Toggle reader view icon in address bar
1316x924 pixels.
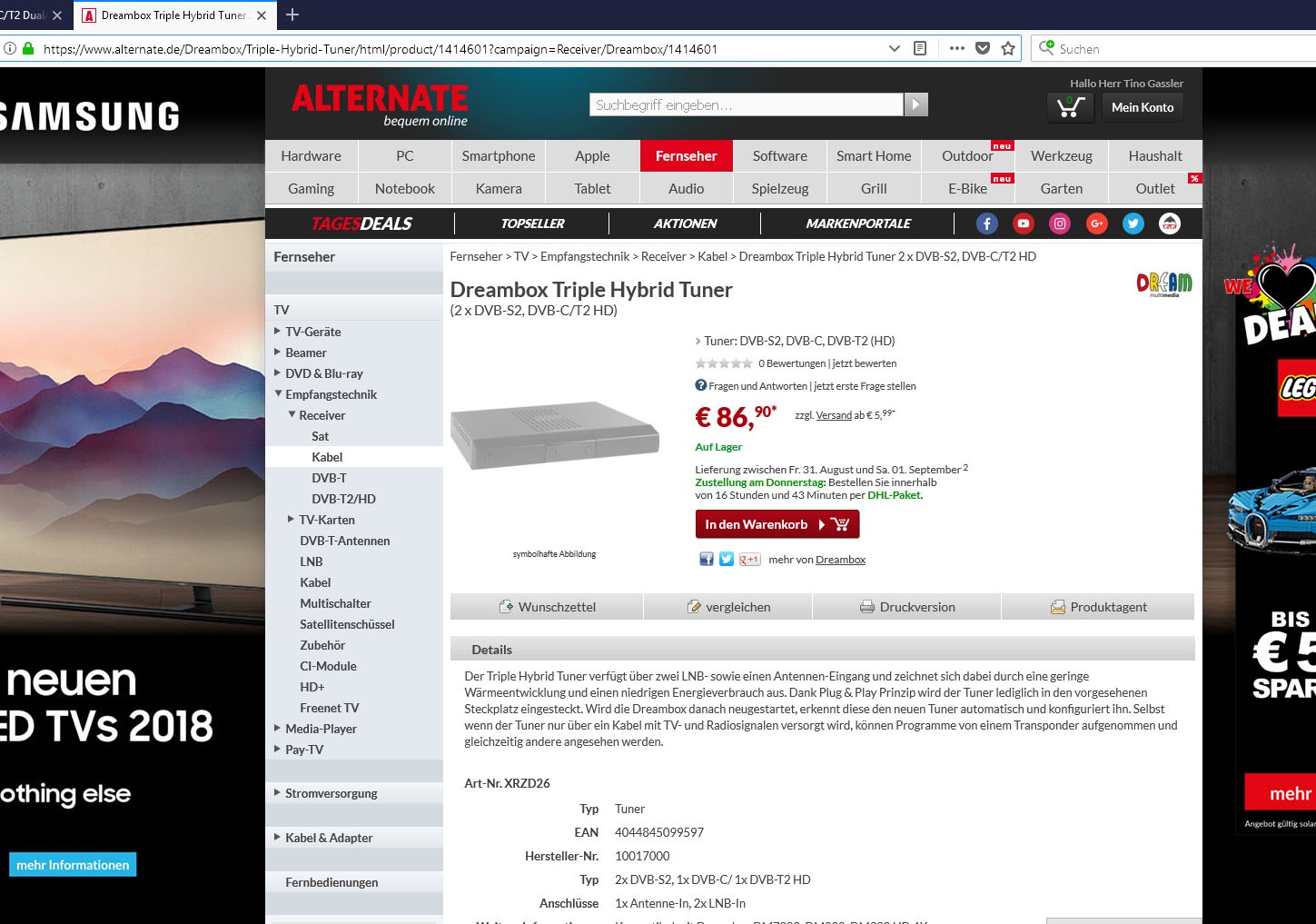920,49
